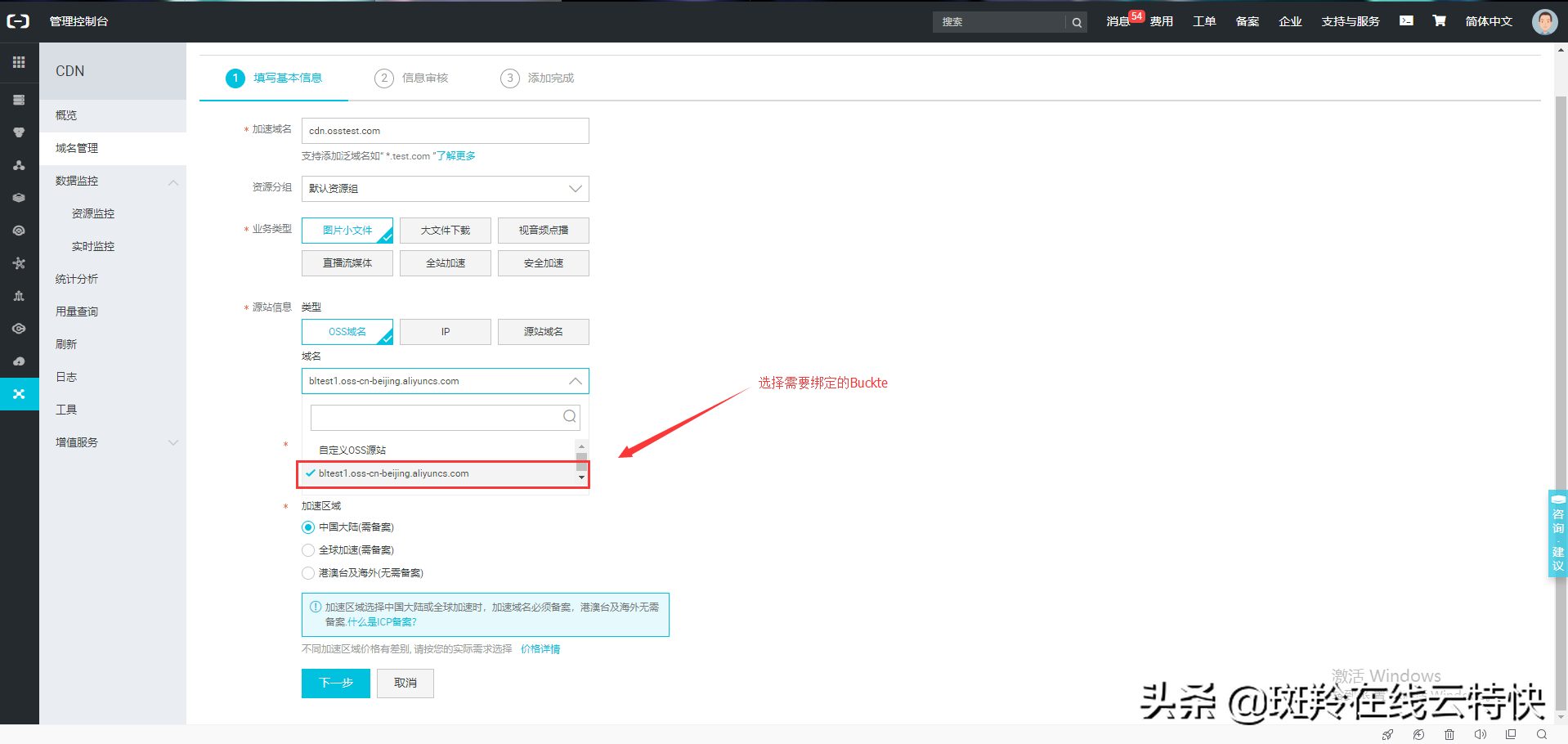Click the highlighted CDN sidebar icon
The width and height of the screenshot is (1568, 744).
coord(19,394)
